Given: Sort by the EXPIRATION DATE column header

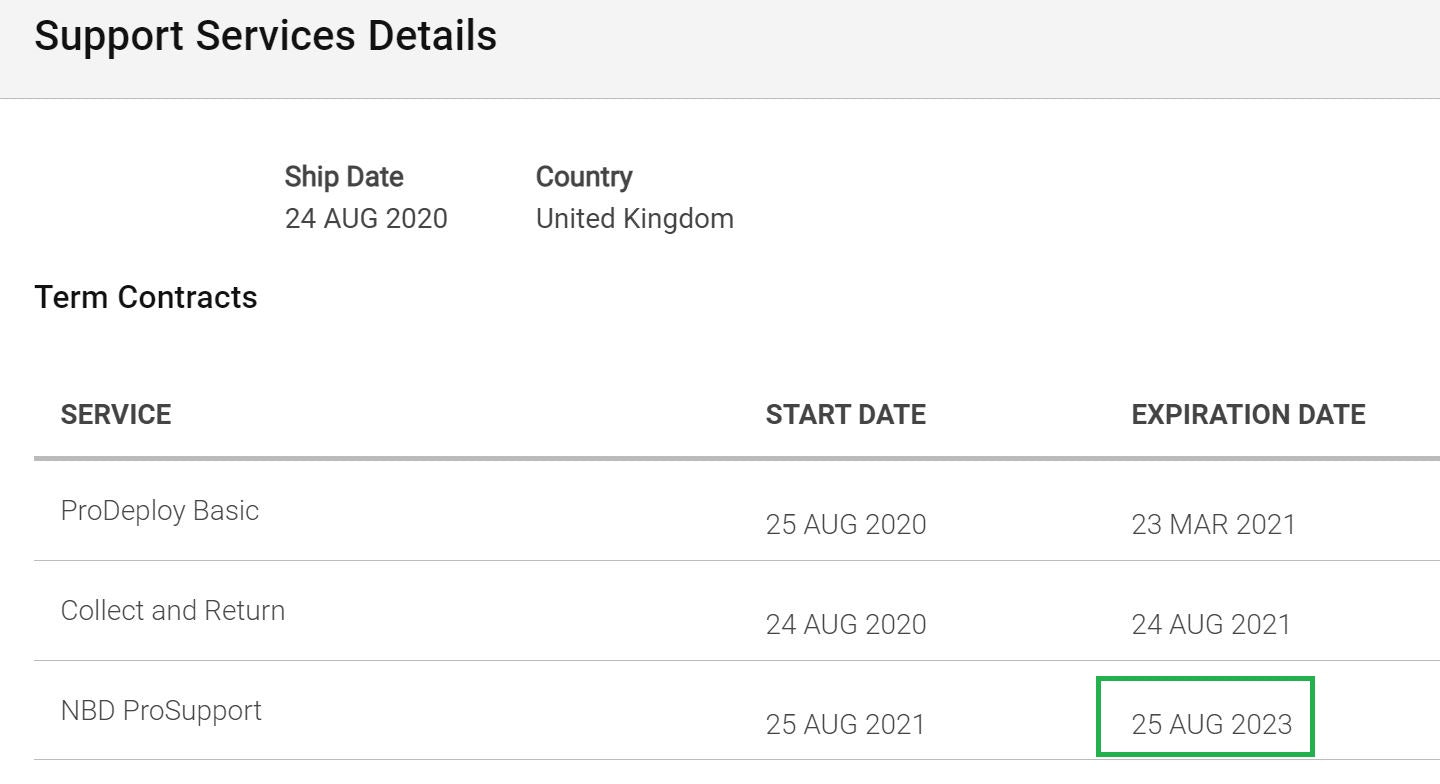Looking at the screenshot, I should coord(1249,414).
